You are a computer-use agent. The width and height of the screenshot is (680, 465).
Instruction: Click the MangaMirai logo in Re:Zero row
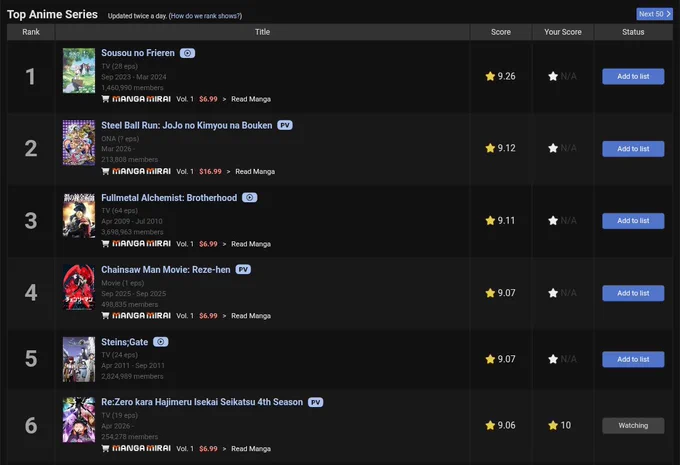pos(141,449)
